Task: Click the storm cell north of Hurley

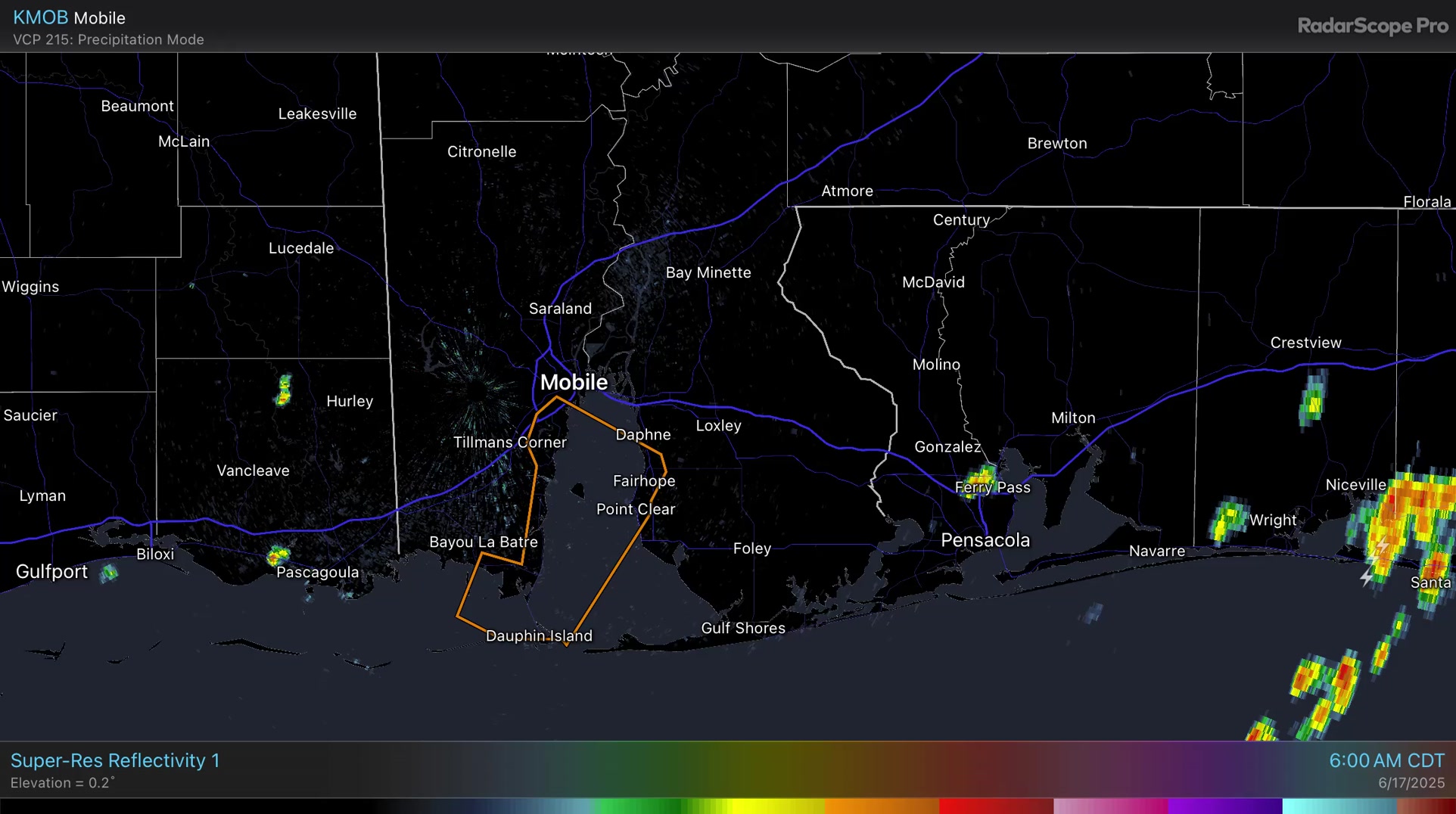Action: [284, 390]
